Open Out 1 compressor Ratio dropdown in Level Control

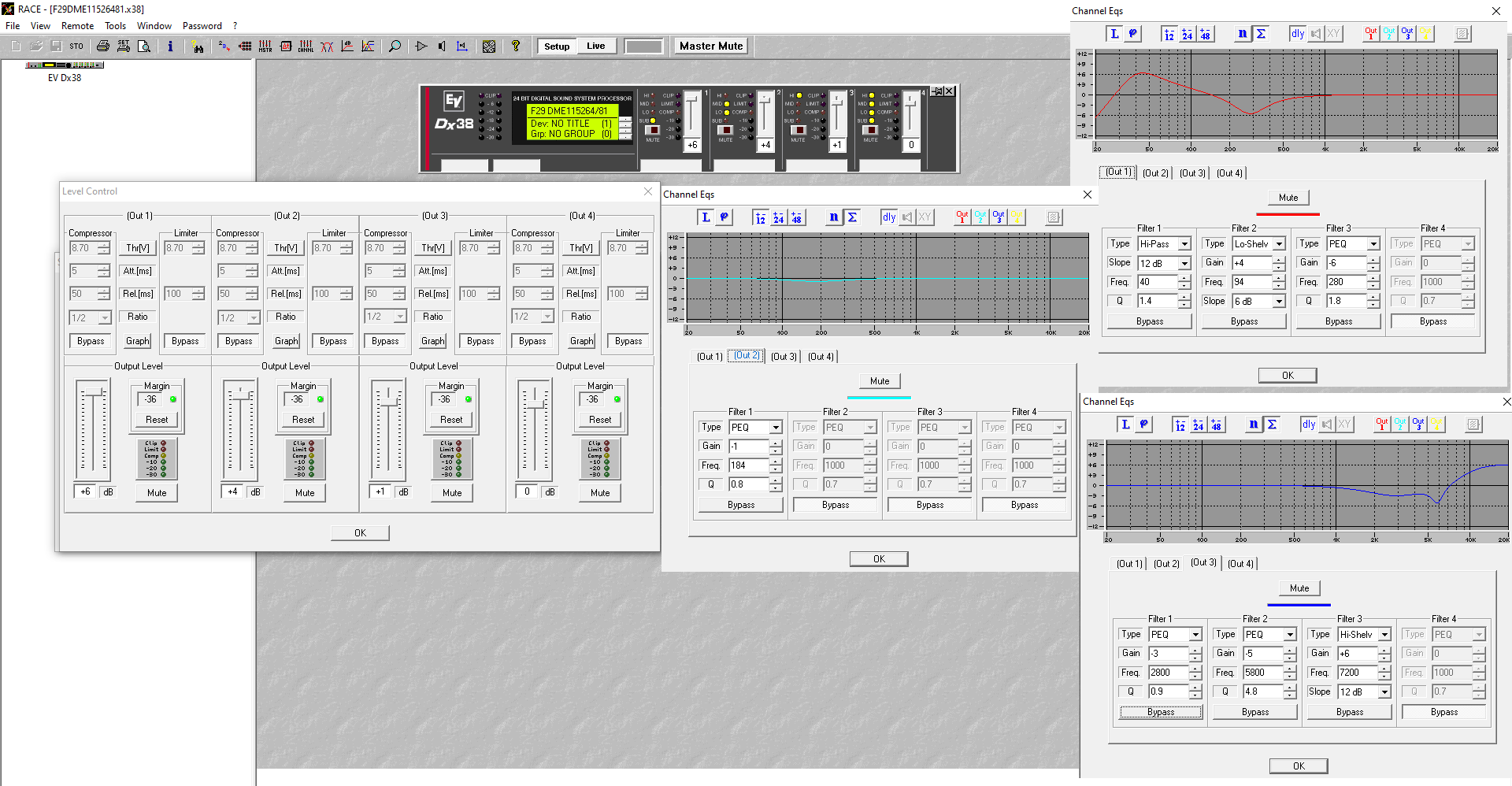pos(105,317)
